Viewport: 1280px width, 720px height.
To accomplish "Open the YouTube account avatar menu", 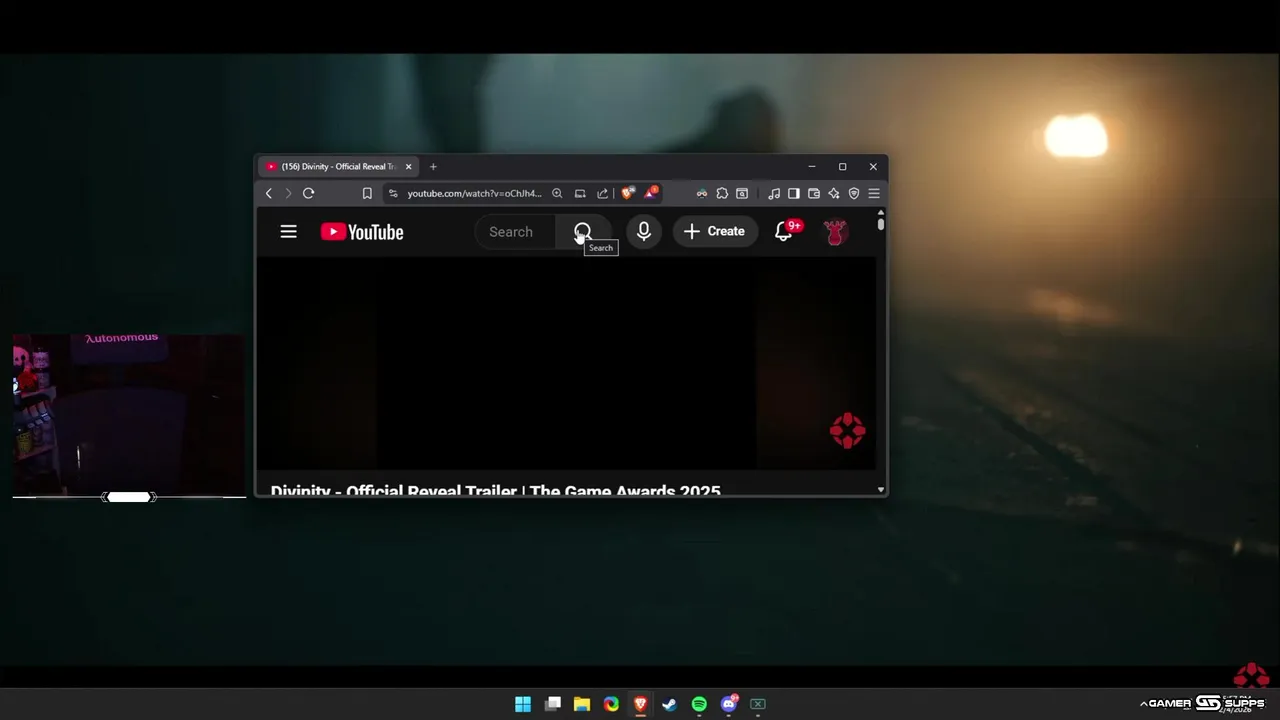I will pos(835,232).
